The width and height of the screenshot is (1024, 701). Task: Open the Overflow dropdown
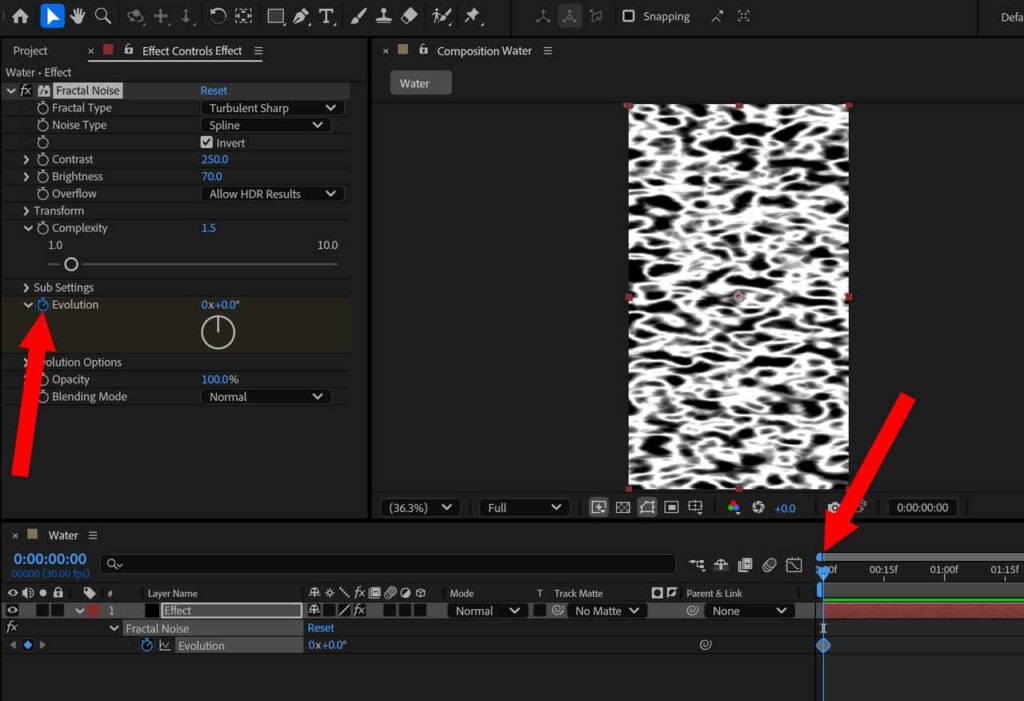tap(272, 193)
